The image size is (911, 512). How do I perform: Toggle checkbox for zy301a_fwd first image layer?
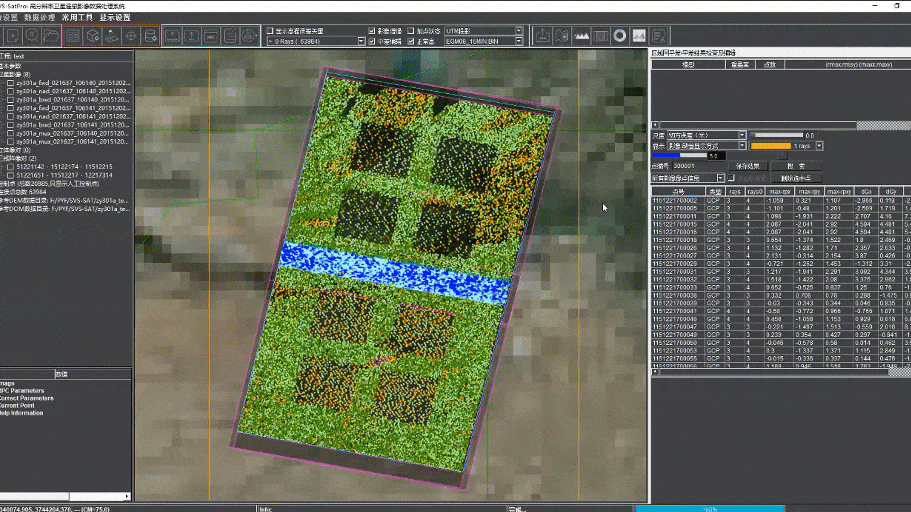(10, 83)
